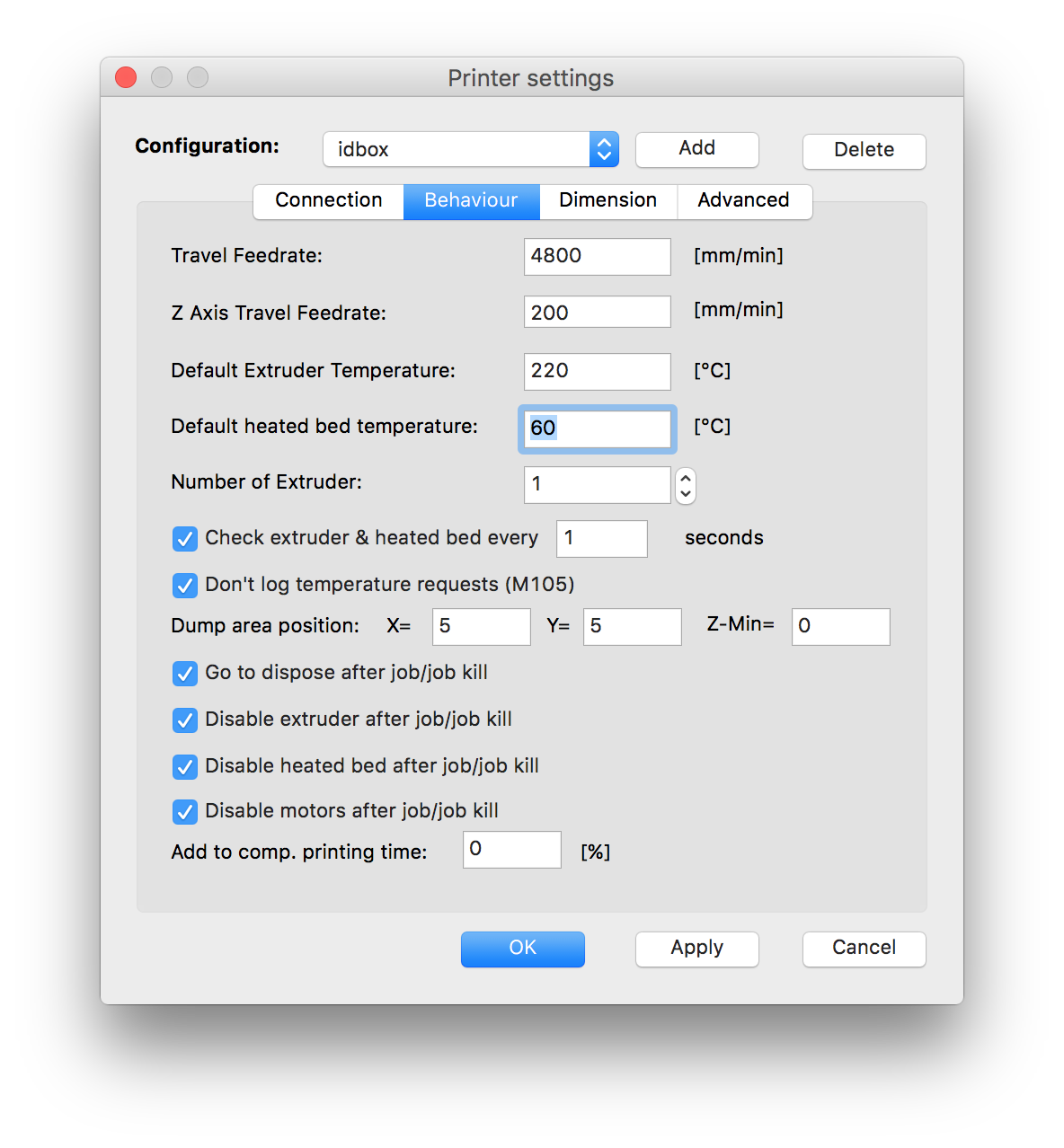Uncheck 'Disable motors after job/job kill'

[185, 812]
